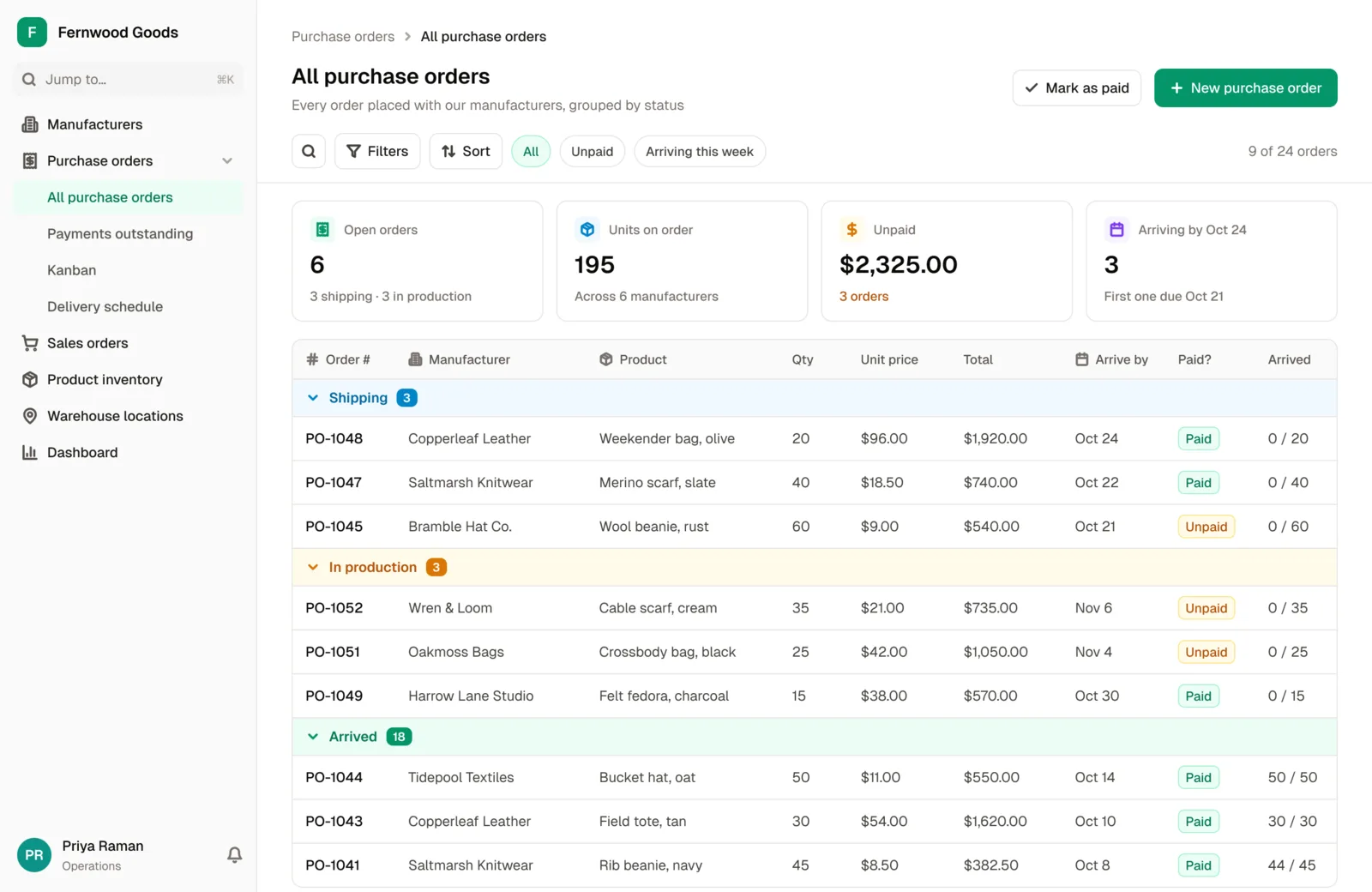The height and width of the screenshot is (892, 1372).
Task: Click the Warehouse locations pin icon
Action: [x=30, y=416]
